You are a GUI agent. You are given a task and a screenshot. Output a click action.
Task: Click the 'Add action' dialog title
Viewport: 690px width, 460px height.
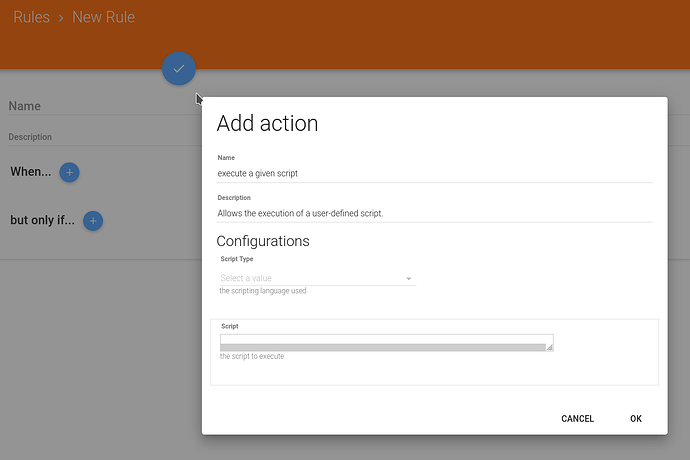coord(267,123)
